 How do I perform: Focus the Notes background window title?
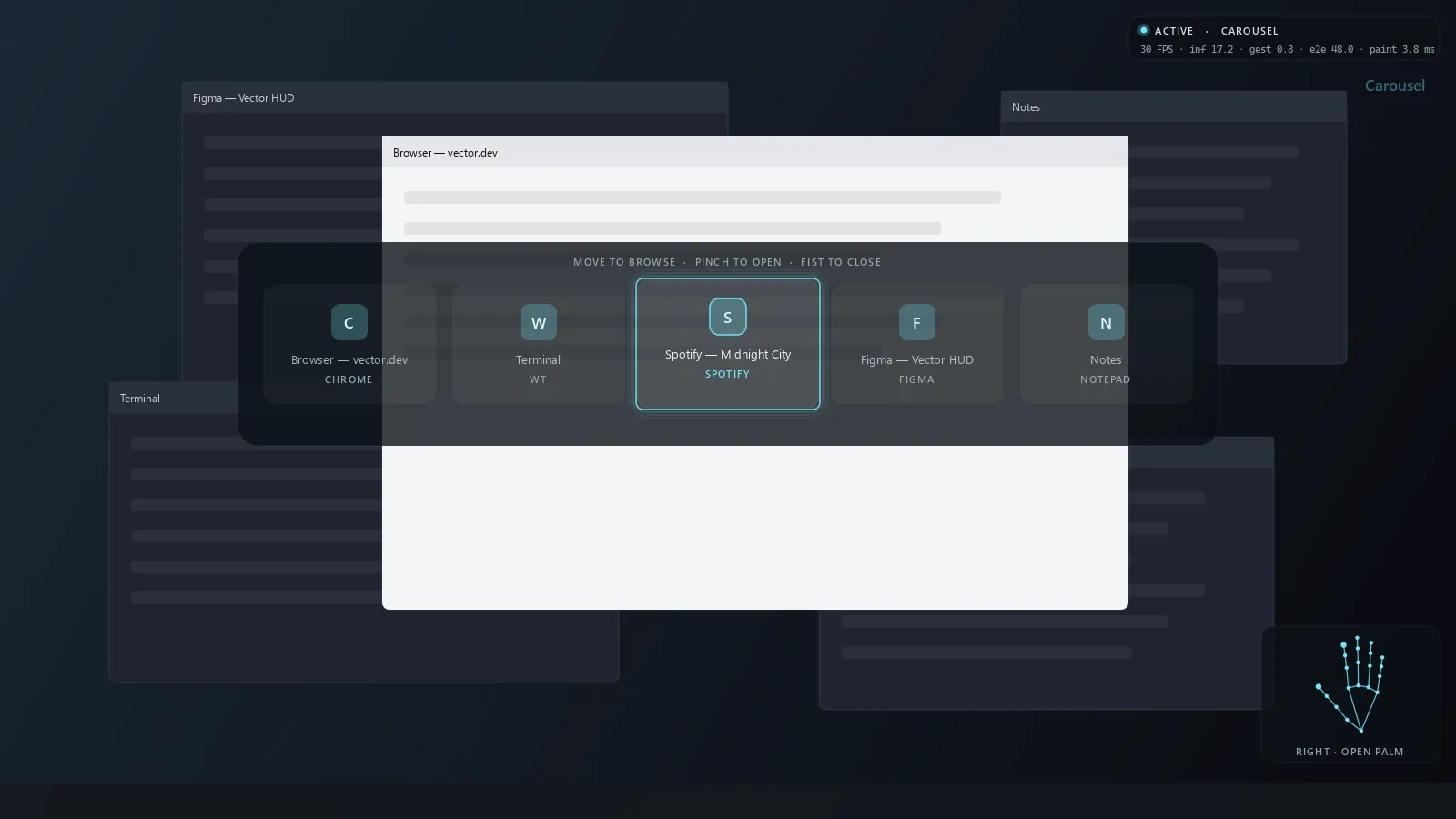point(1026,107)
